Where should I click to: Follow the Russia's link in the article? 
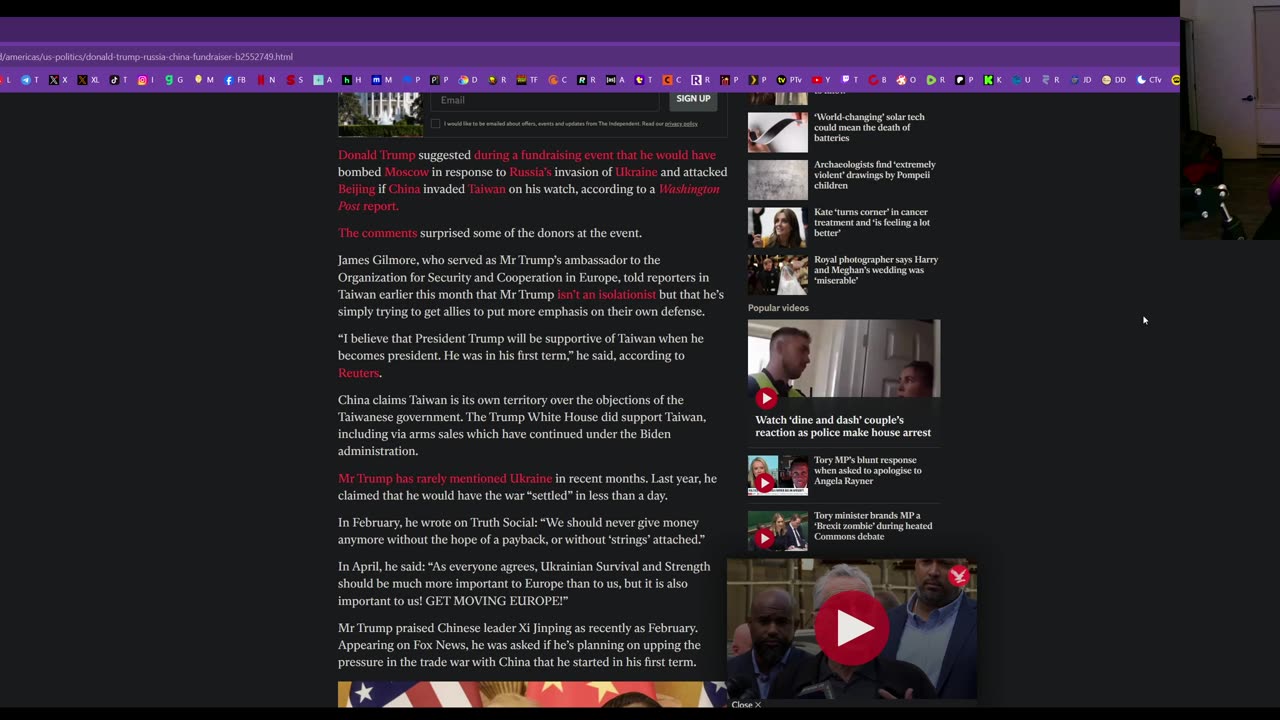coord(530,172)
